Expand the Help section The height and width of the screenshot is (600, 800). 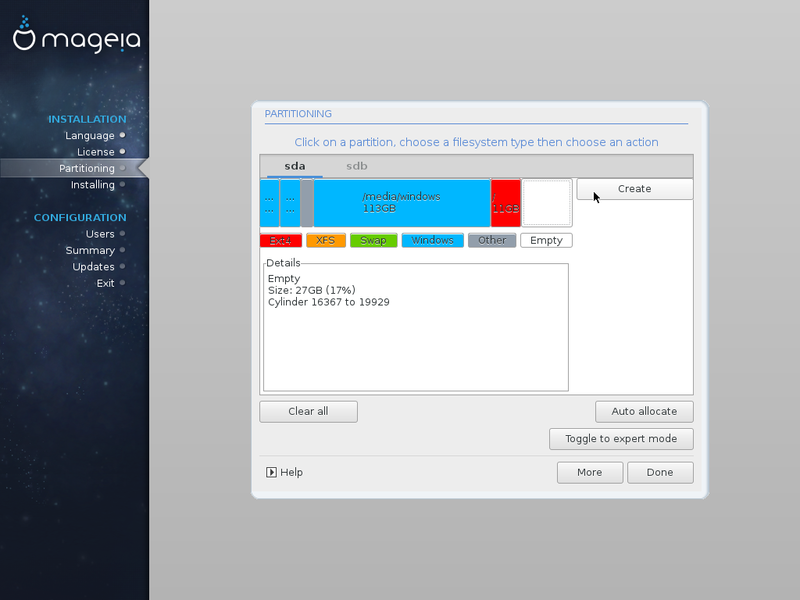click(284, 472)
